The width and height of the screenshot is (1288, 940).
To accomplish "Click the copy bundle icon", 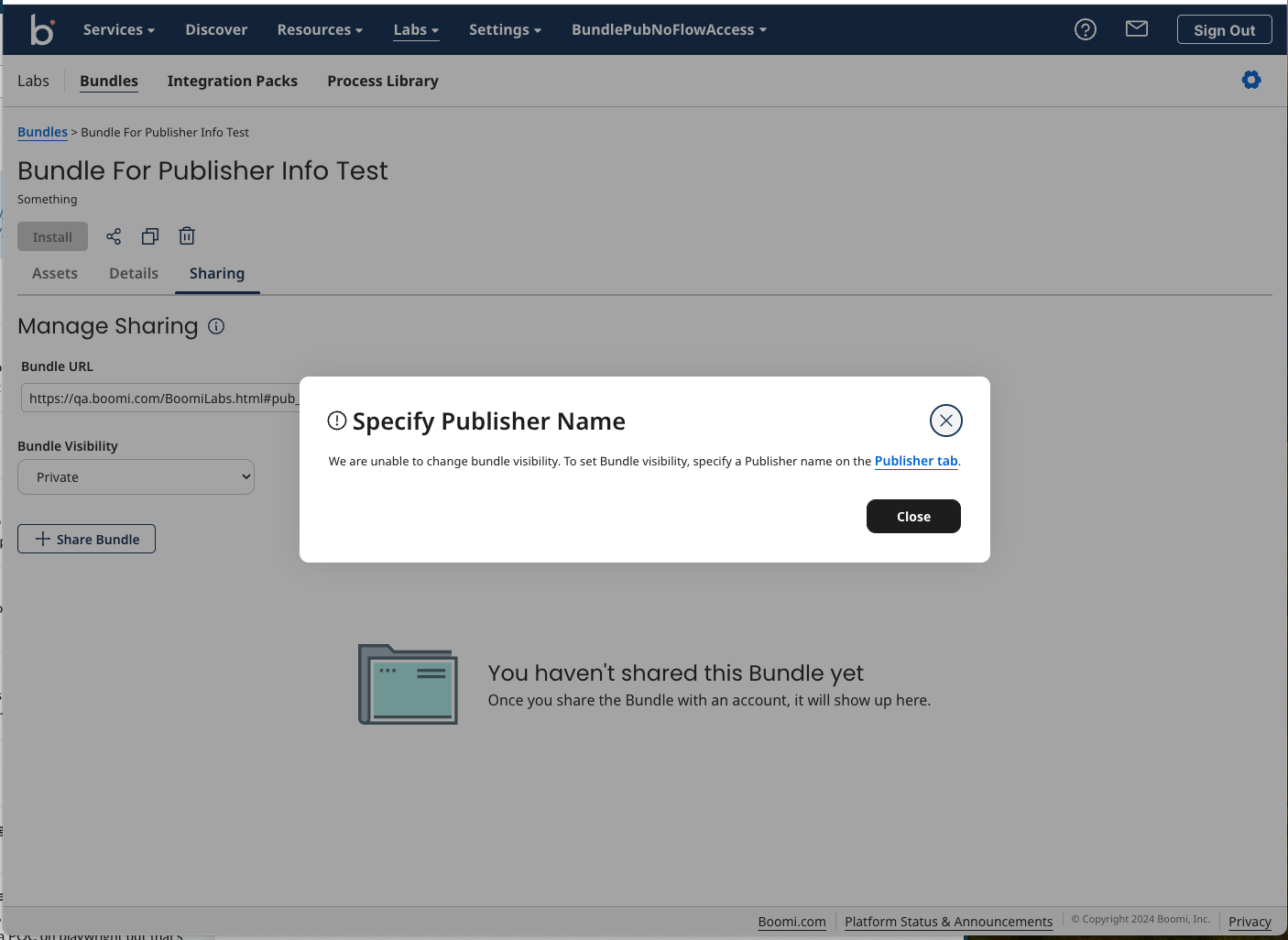I will [x=150, y=236].
